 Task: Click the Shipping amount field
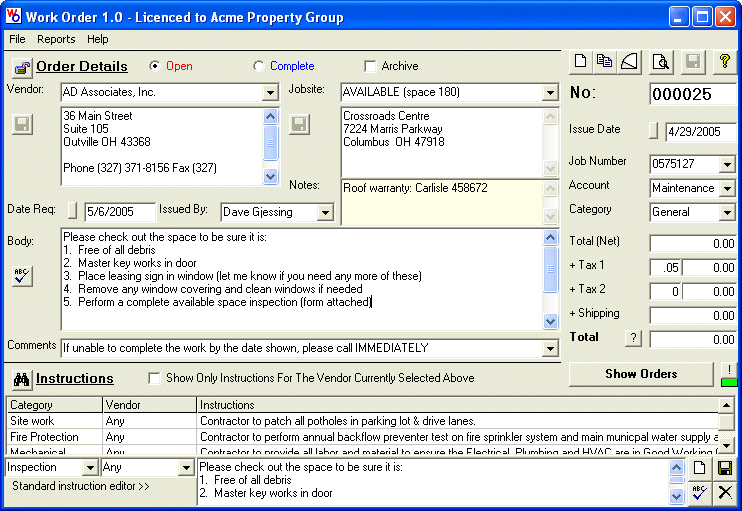693,315
